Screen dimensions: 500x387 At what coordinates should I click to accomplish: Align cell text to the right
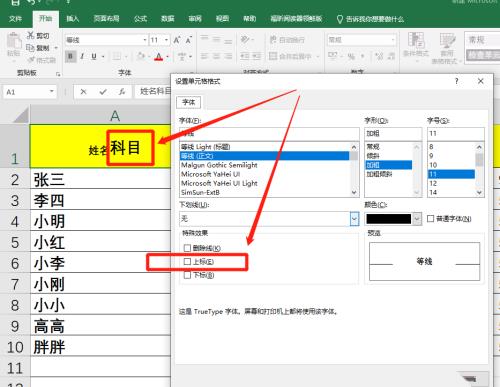point(228,56)
